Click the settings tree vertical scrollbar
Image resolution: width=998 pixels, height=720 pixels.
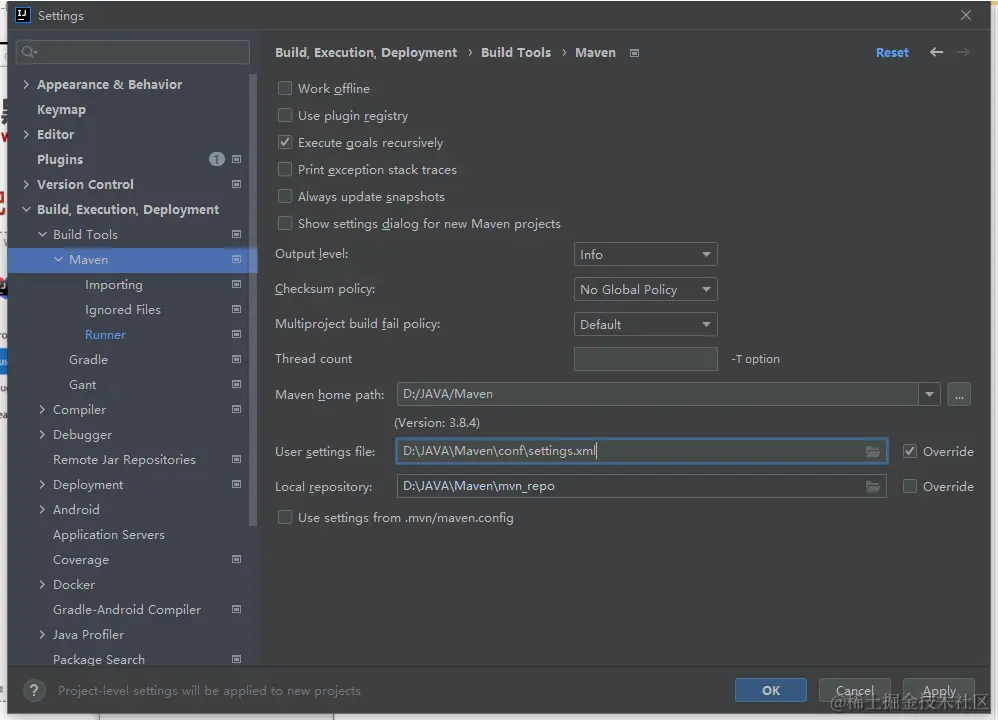[253, 299]
